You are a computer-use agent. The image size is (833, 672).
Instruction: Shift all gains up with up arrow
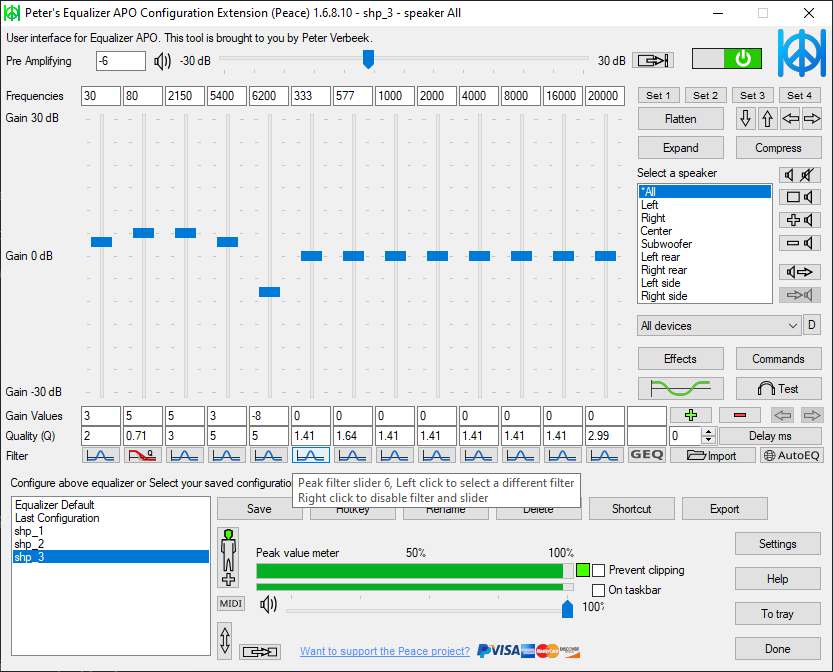767,118
